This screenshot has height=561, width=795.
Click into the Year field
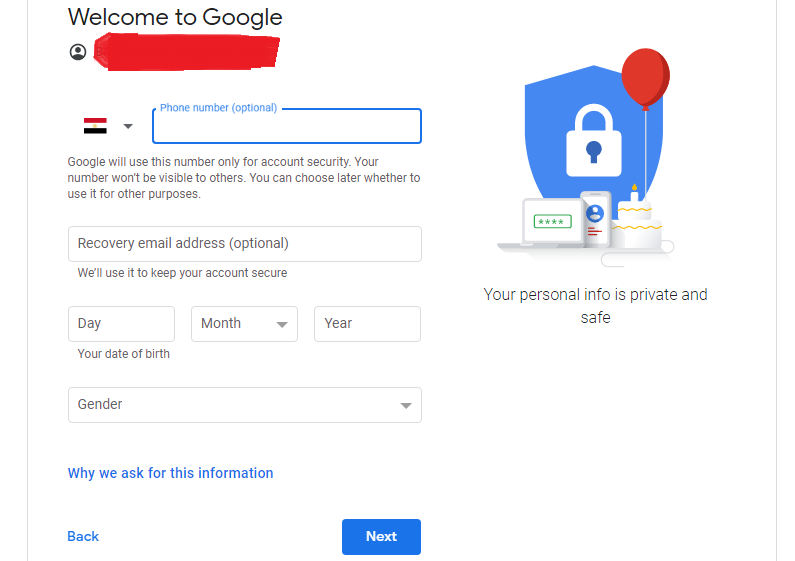(x=367, y=324)
